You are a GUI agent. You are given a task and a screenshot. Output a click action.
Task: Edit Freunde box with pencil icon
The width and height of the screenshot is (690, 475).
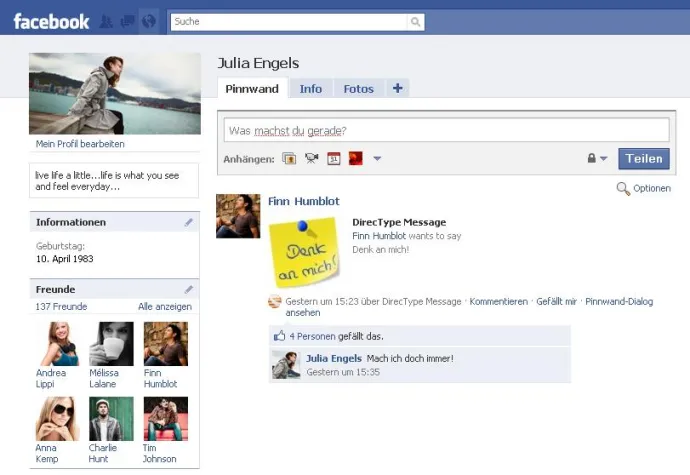click(188, 290)
